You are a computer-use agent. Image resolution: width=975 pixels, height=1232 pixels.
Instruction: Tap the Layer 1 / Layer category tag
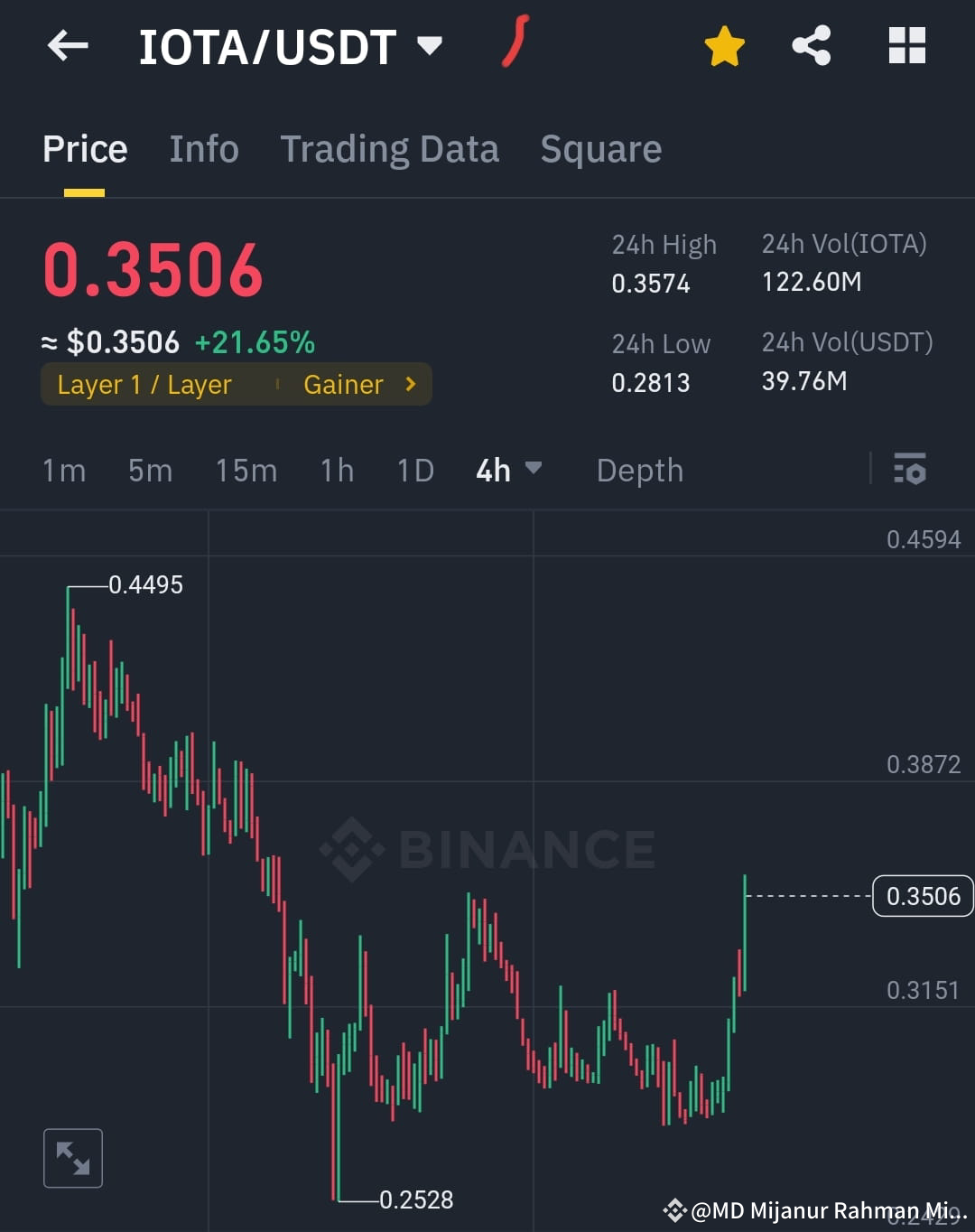pos(144,384)
